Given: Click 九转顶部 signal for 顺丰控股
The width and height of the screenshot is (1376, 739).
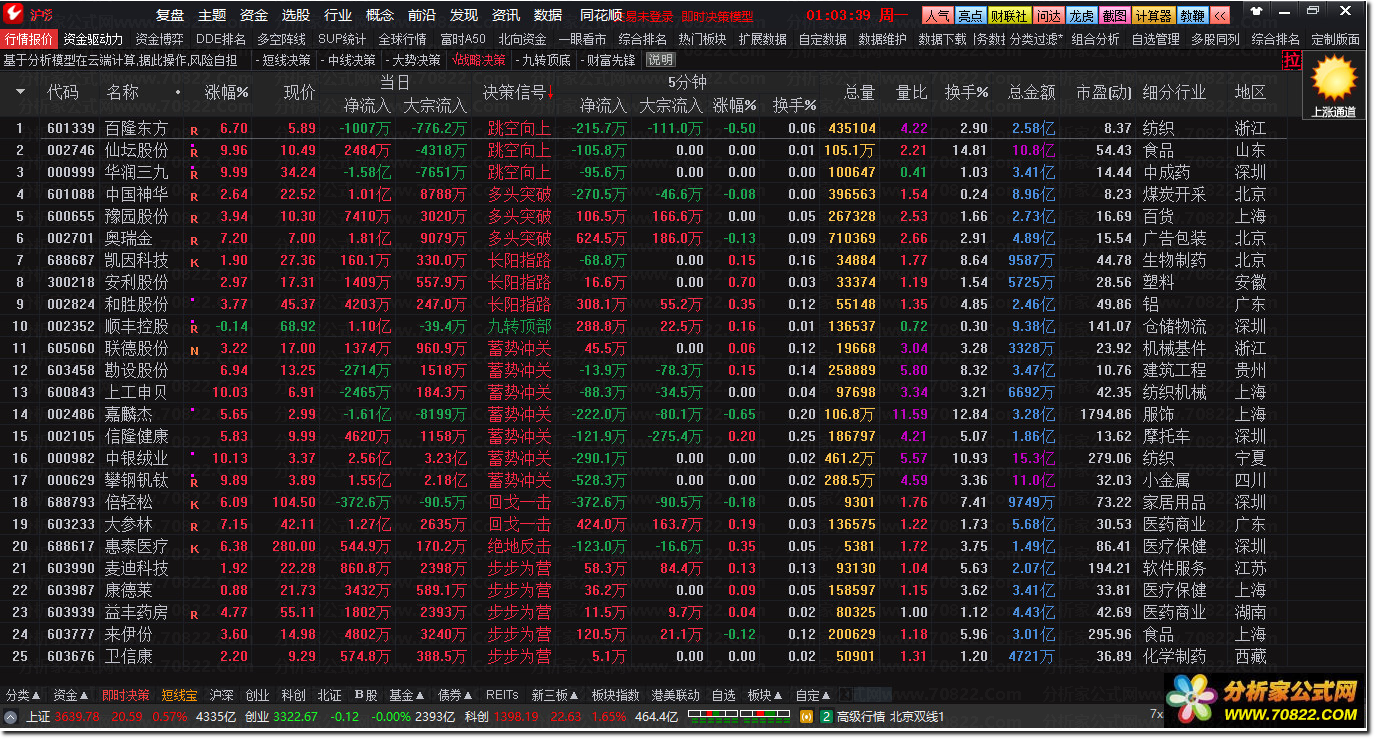Looking at the screenshot, I should pos(519,326).
